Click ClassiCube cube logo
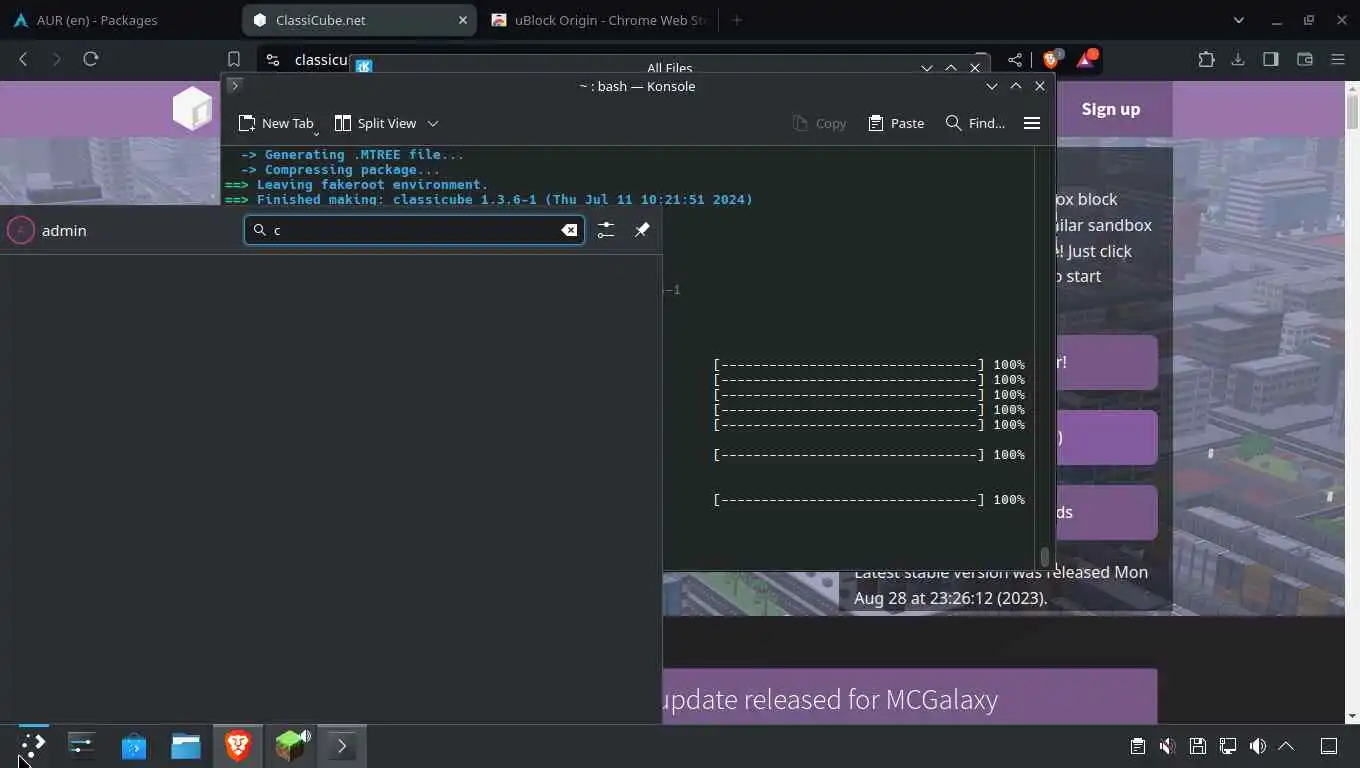This screenshot has height=768, width=1360. tap(193, 108)
